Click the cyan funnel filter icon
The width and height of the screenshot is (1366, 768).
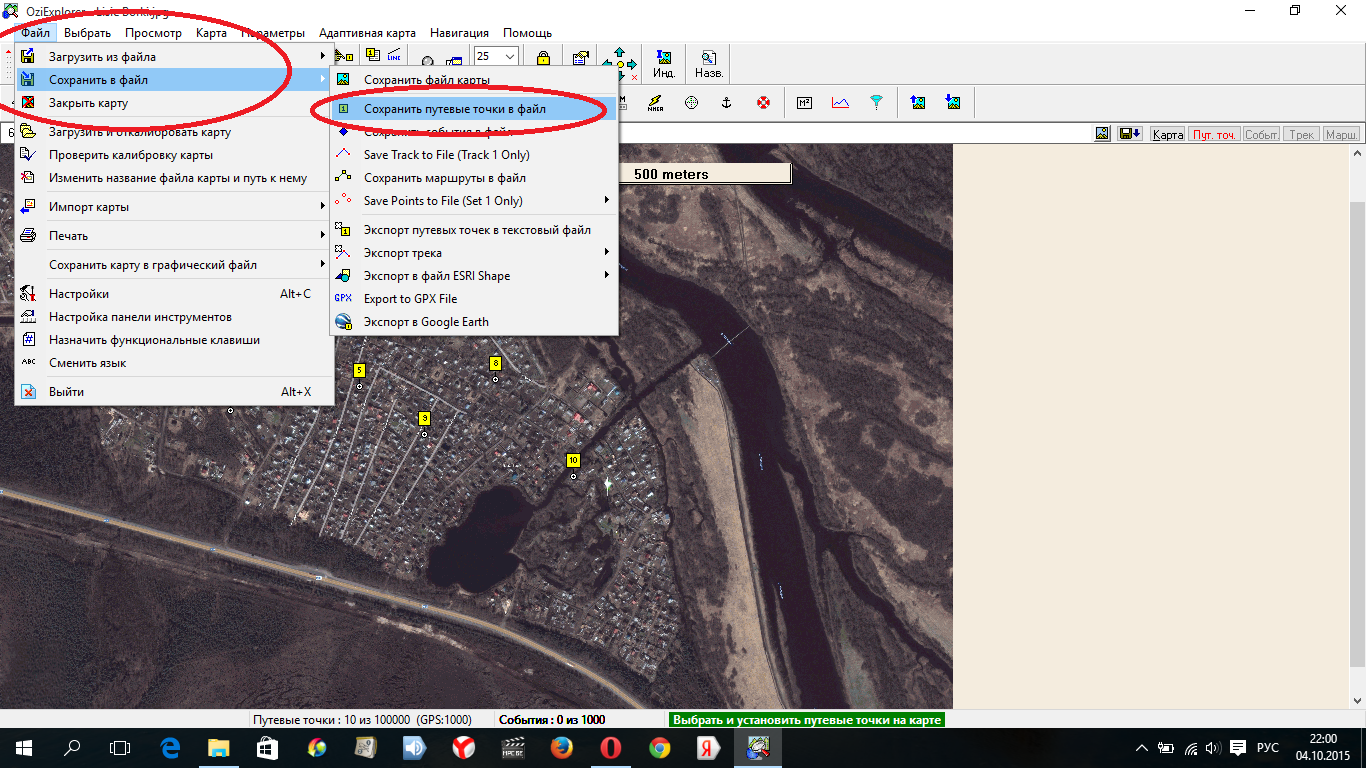tap(876, 102)
